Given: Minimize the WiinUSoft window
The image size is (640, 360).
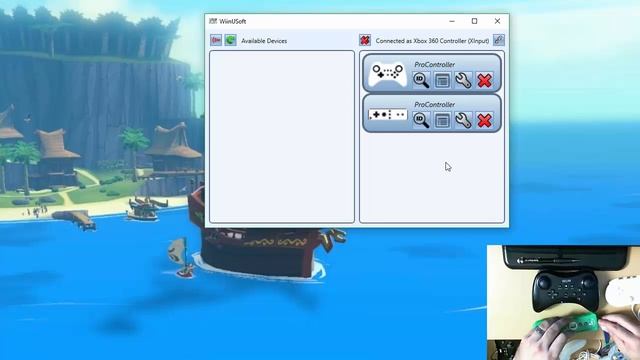Looking at the screenshot, I should (452, 21).
